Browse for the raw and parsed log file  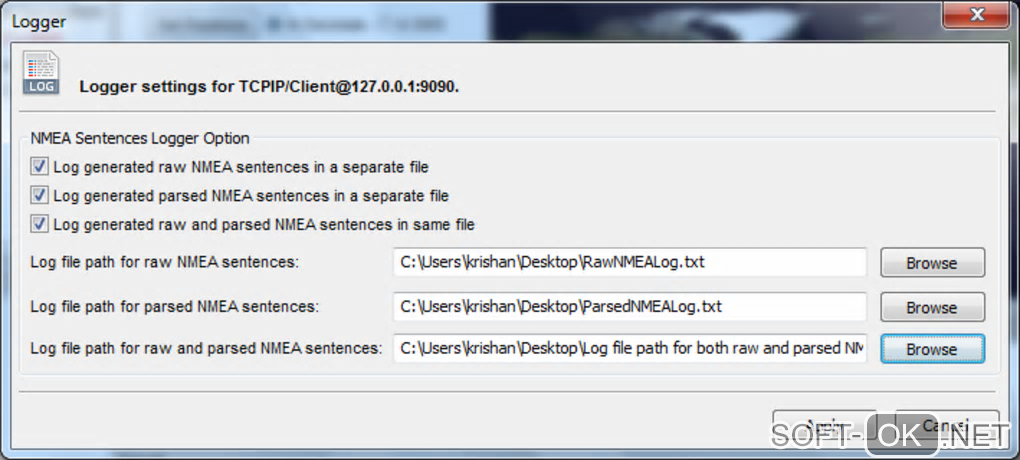coord(932,349)
